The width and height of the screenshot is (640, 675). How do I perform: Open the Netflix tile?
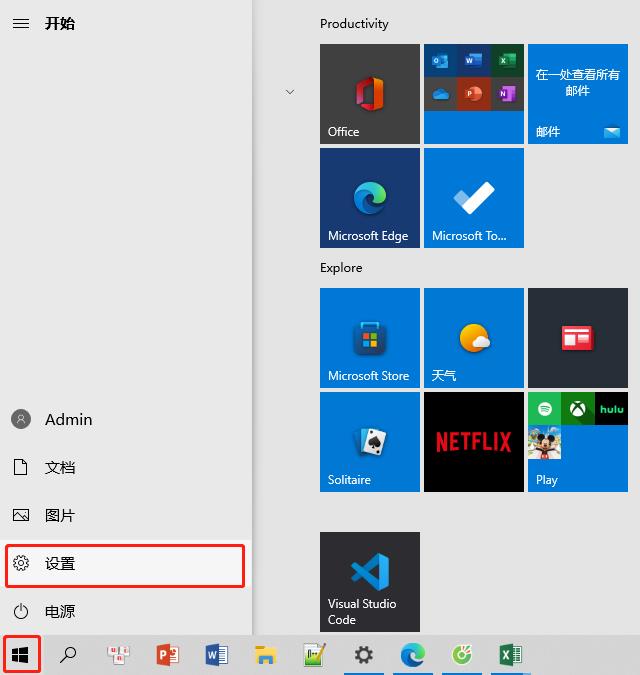(474, 442)
